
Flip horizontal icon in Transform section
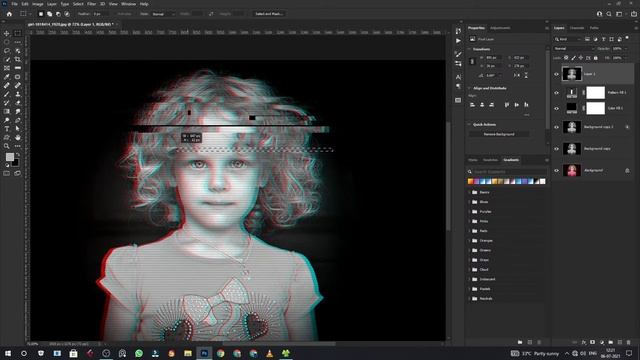517,76
